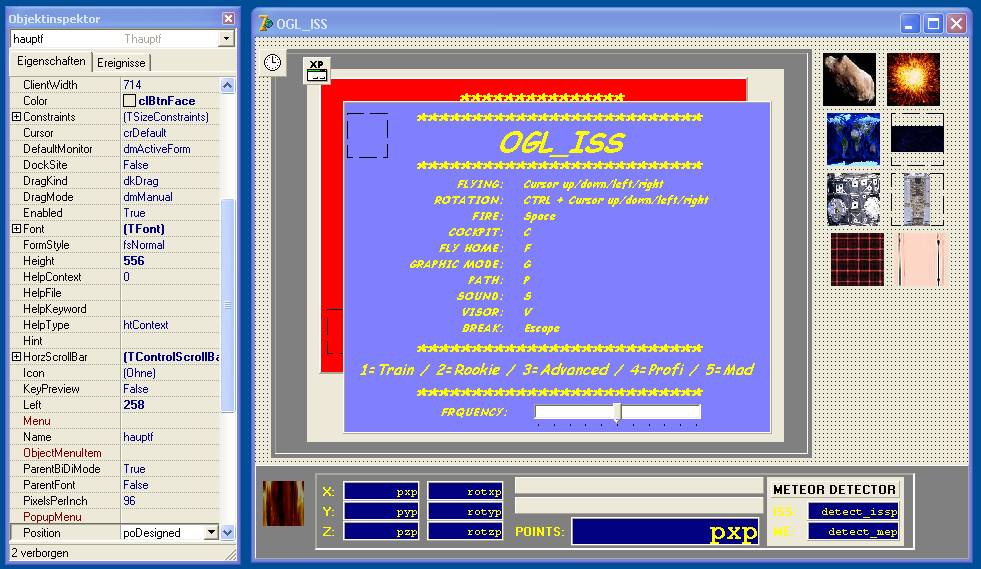Switch to the Eigenschaften tab
This screenshot has height=569, width=981.
[51, 61]
